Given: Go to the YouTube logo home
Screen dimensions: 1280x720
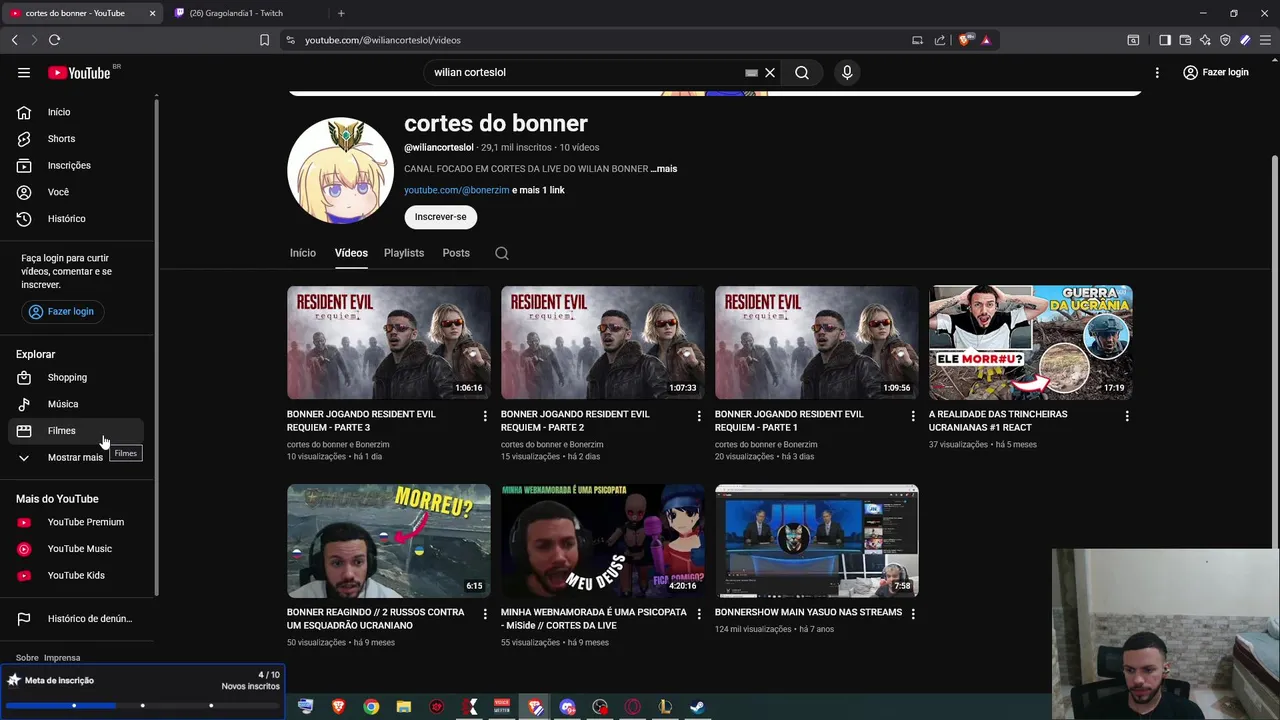Looking at the screenshot, I should [x=79, y=72].
